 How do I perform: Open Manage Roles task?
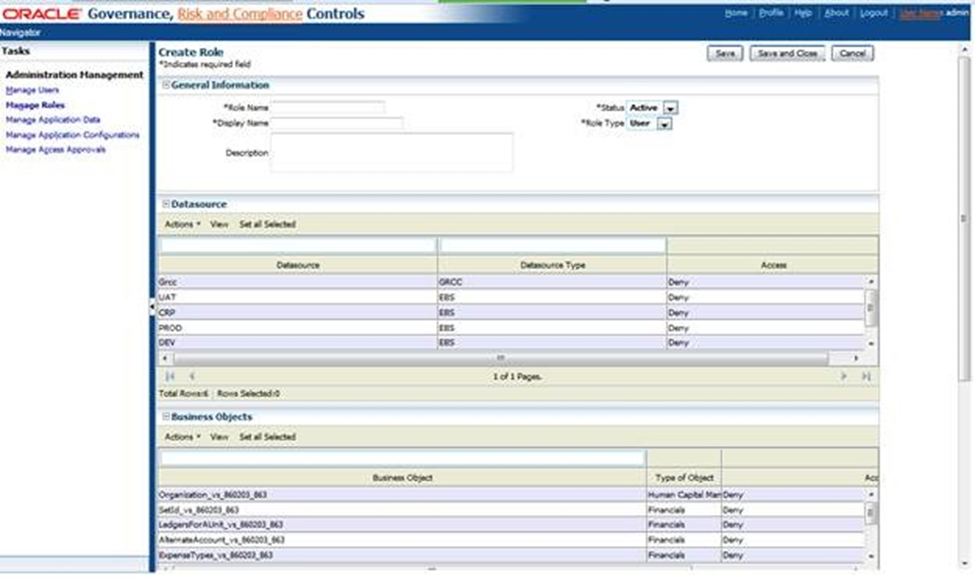(x=35, y=105)
